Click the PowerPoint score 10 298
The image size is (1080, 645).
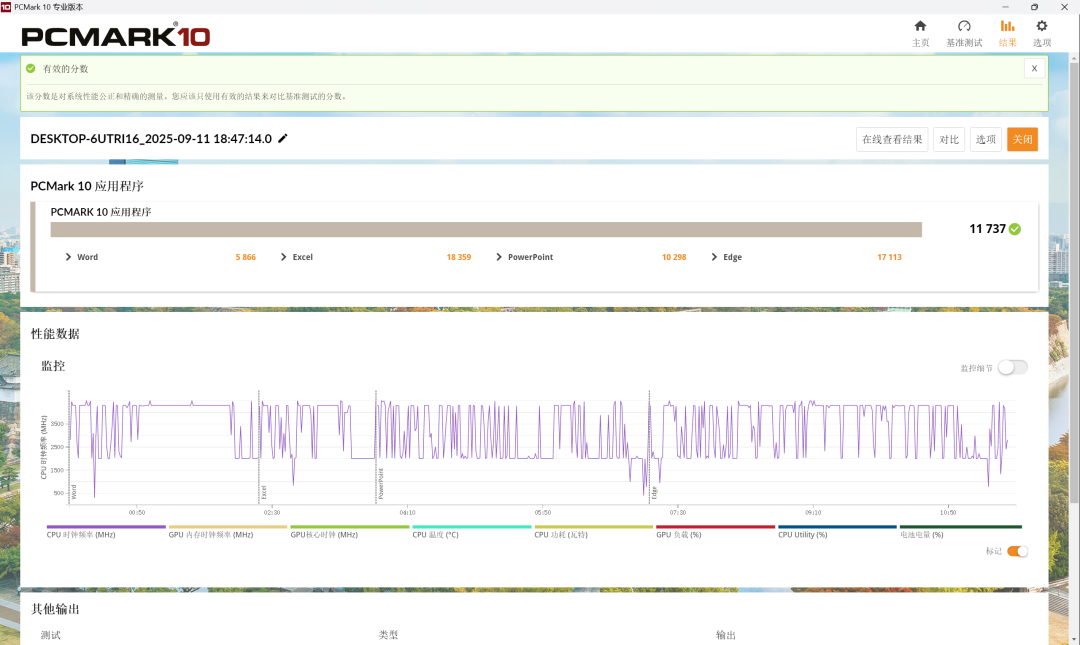point(674,257)
